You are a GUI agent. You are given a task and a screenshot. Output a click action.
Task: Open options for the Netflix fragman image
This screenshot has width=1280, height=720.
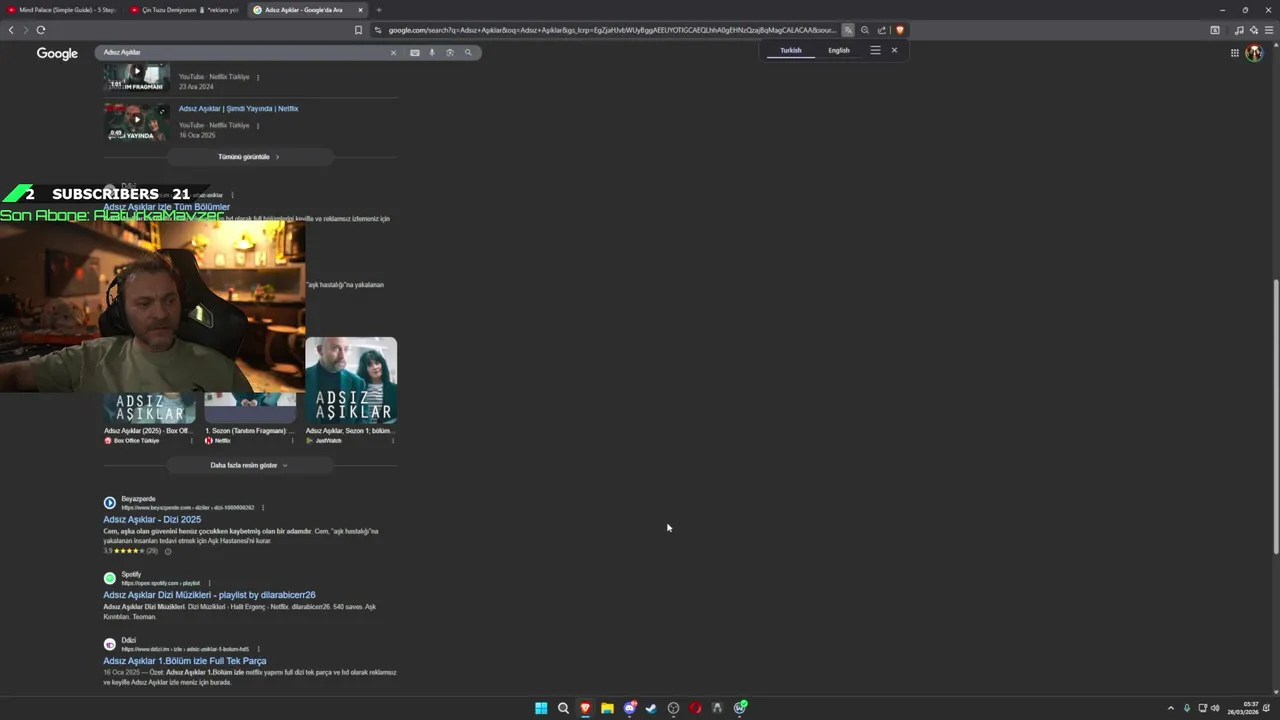coord(292,441)
